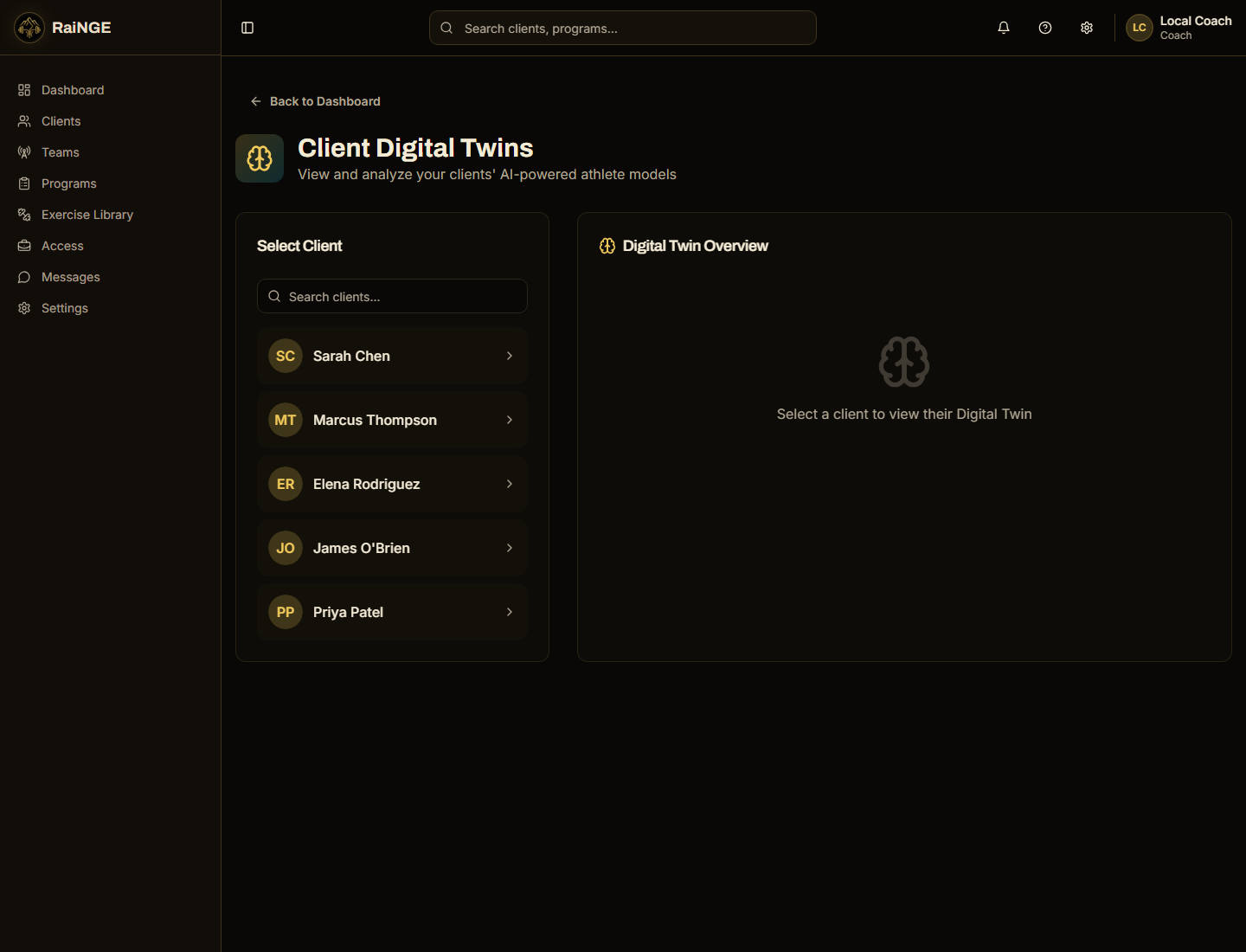1246x952 pixels.
Task: Click the Select Client heading
Action: pyautogui.click(x=299, y=246)
